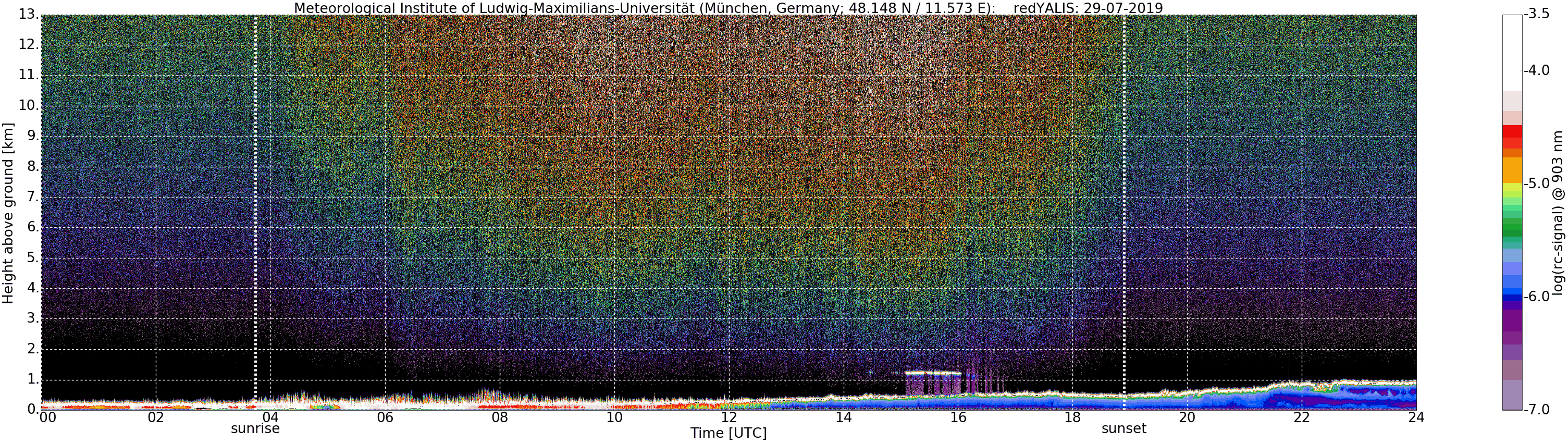Click the white top section of the colorbar
Screen dimensions: 1568x443
point(1512,53)
